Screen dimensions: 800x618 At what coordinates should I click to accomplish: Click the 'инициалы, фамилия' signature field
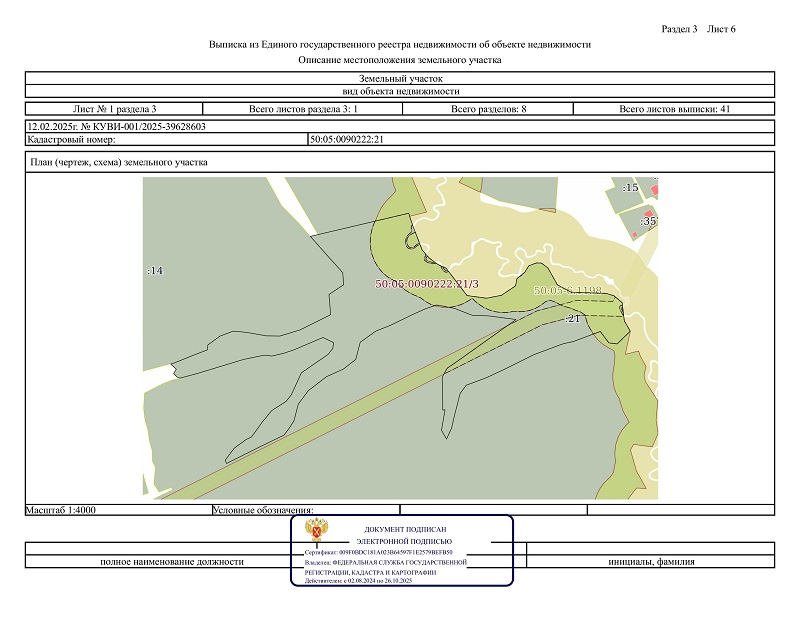pyautogui.click(x=651, y=561)
